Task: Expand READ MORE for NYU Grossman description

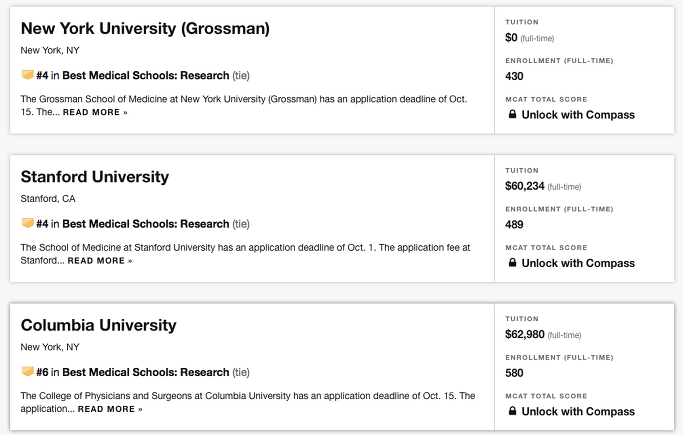Action: click(x=95, y=112)
